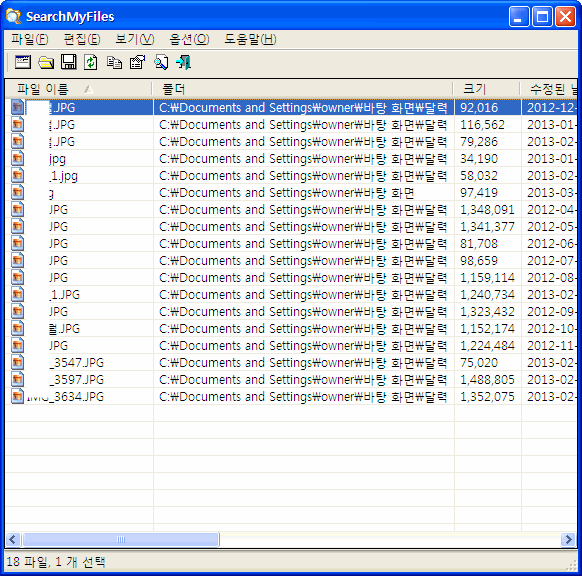Sort by the 크기 column header
The image size is (582, 576).
click(x=486, y=89)
